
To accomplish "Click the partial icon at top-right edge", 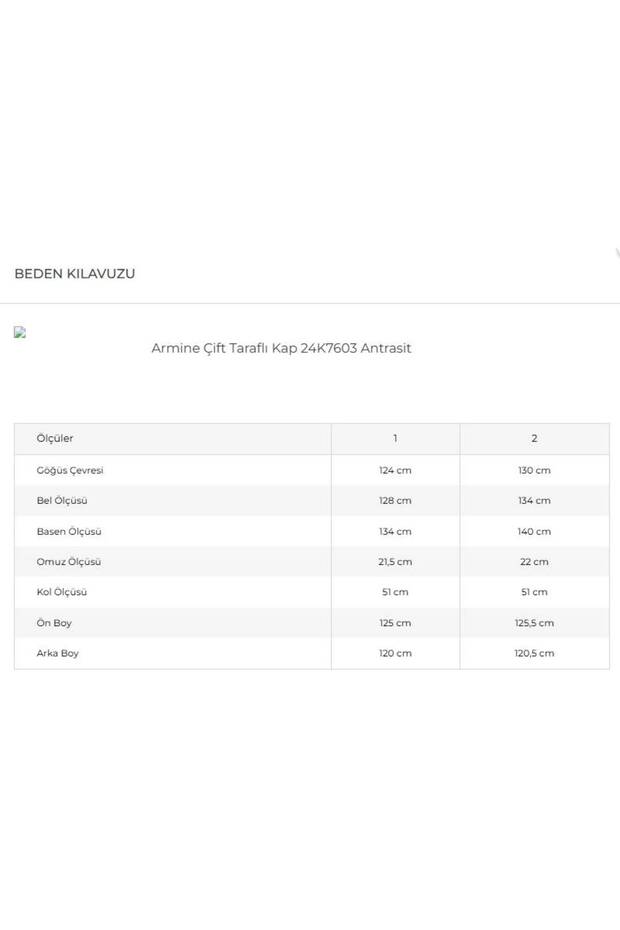I will pos(617,253).
